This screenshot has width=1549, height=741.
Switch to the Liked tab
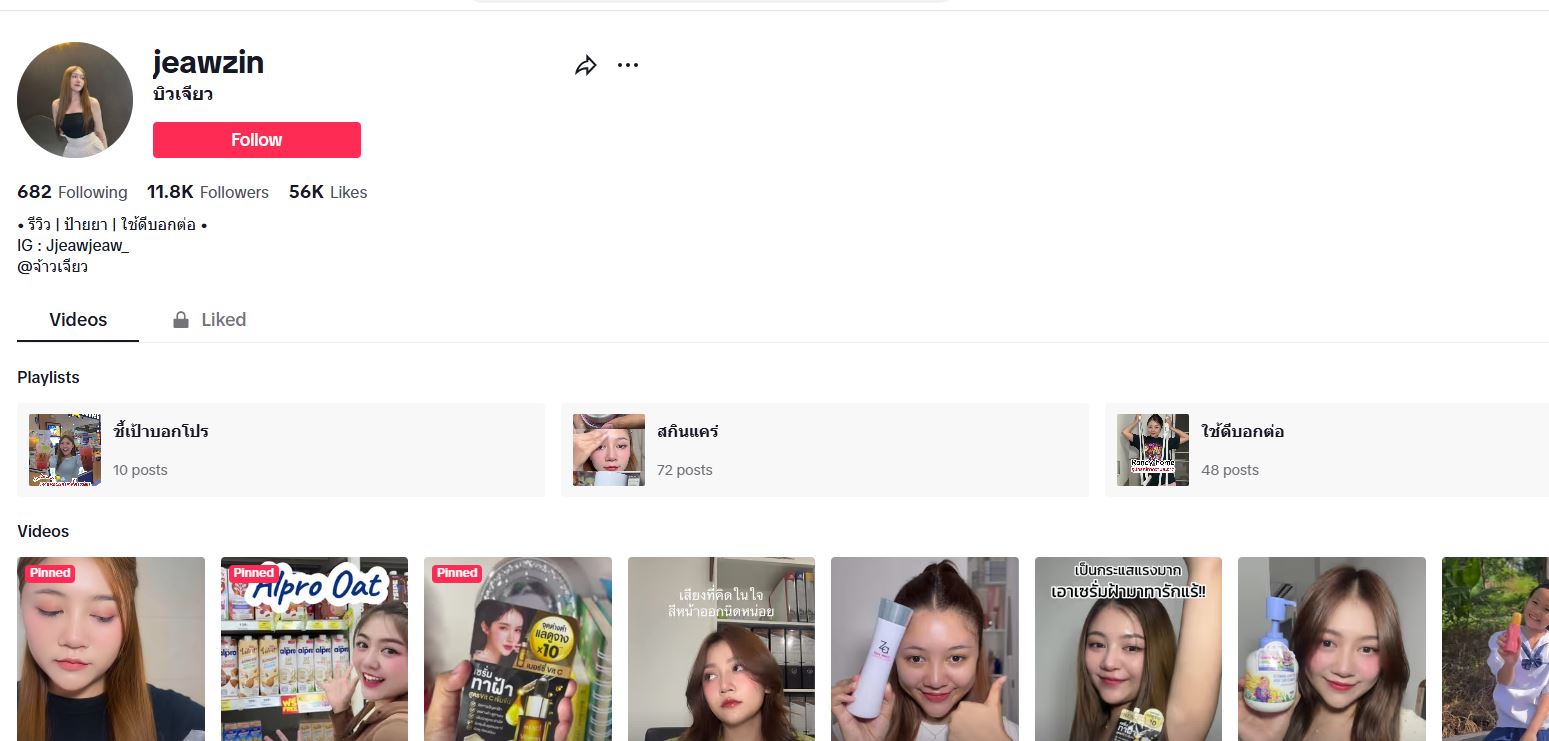click(x=209, y=320)
